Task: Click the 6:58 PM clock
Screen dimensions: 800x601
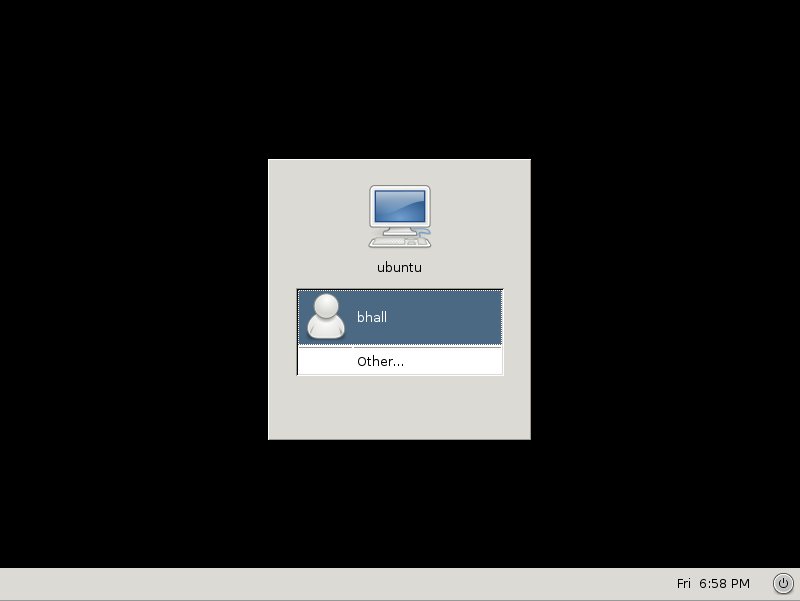Action: tap(724, 584)
